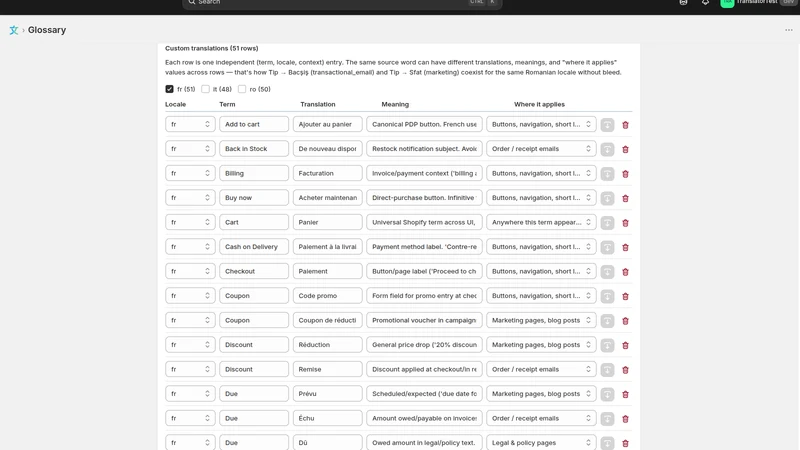
Task: Delete the Add to cart row
Action: 625,125
